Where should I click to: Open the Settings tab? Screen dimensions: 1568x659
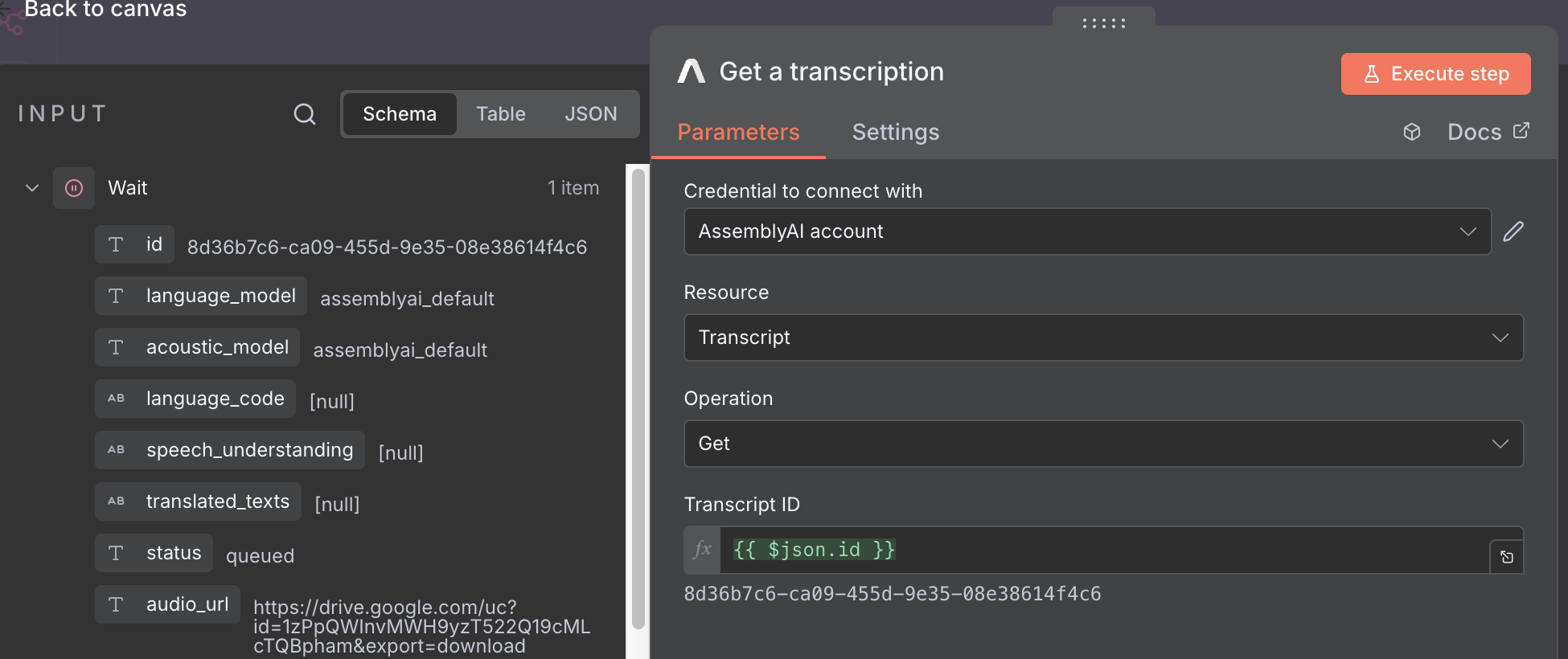point(895,132)
